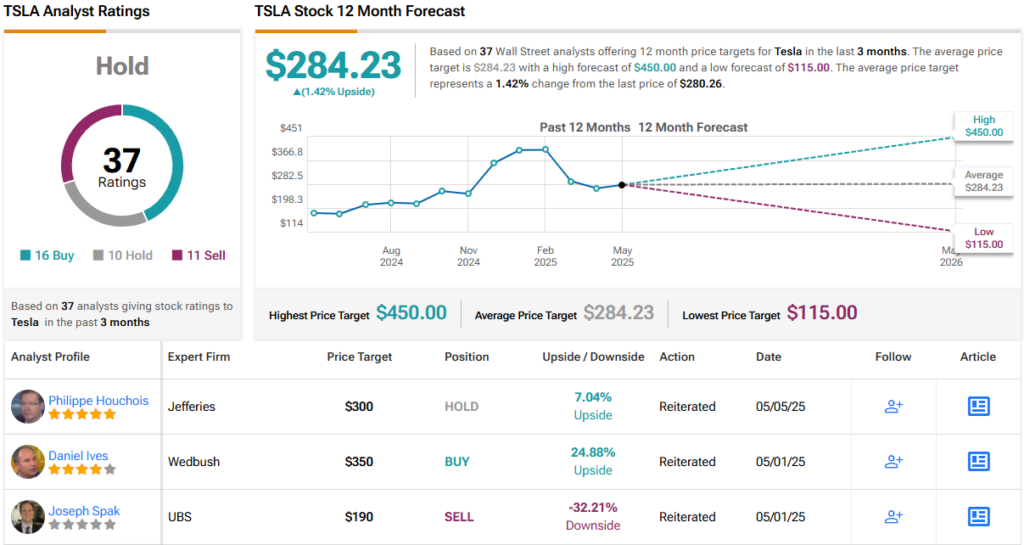Screen dimensions: 1024x545
Task: Click the Hold consensus rating heading
Action: tap(122, 66)
